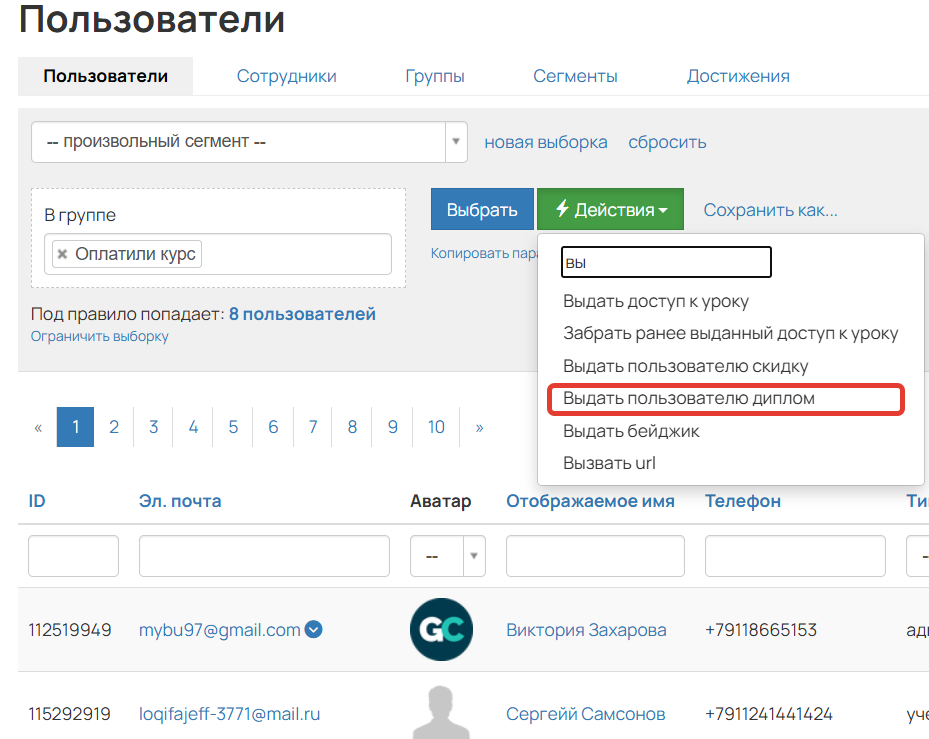Open the Группы tab
Screen dimensions: 929x739
point(435,76)
